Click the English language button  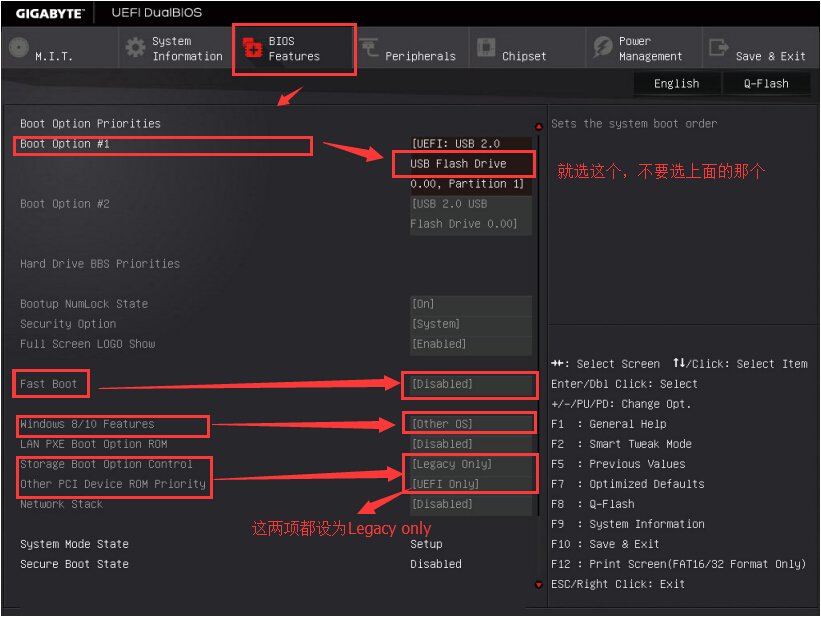click(x=676, y=84)
